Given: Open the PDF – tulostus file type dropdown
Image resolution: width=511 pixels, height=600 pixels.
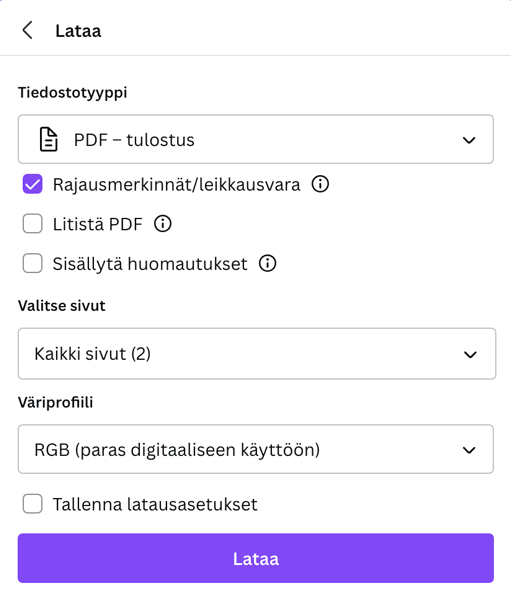Looking at the screenshot, I should pos(256,139).
